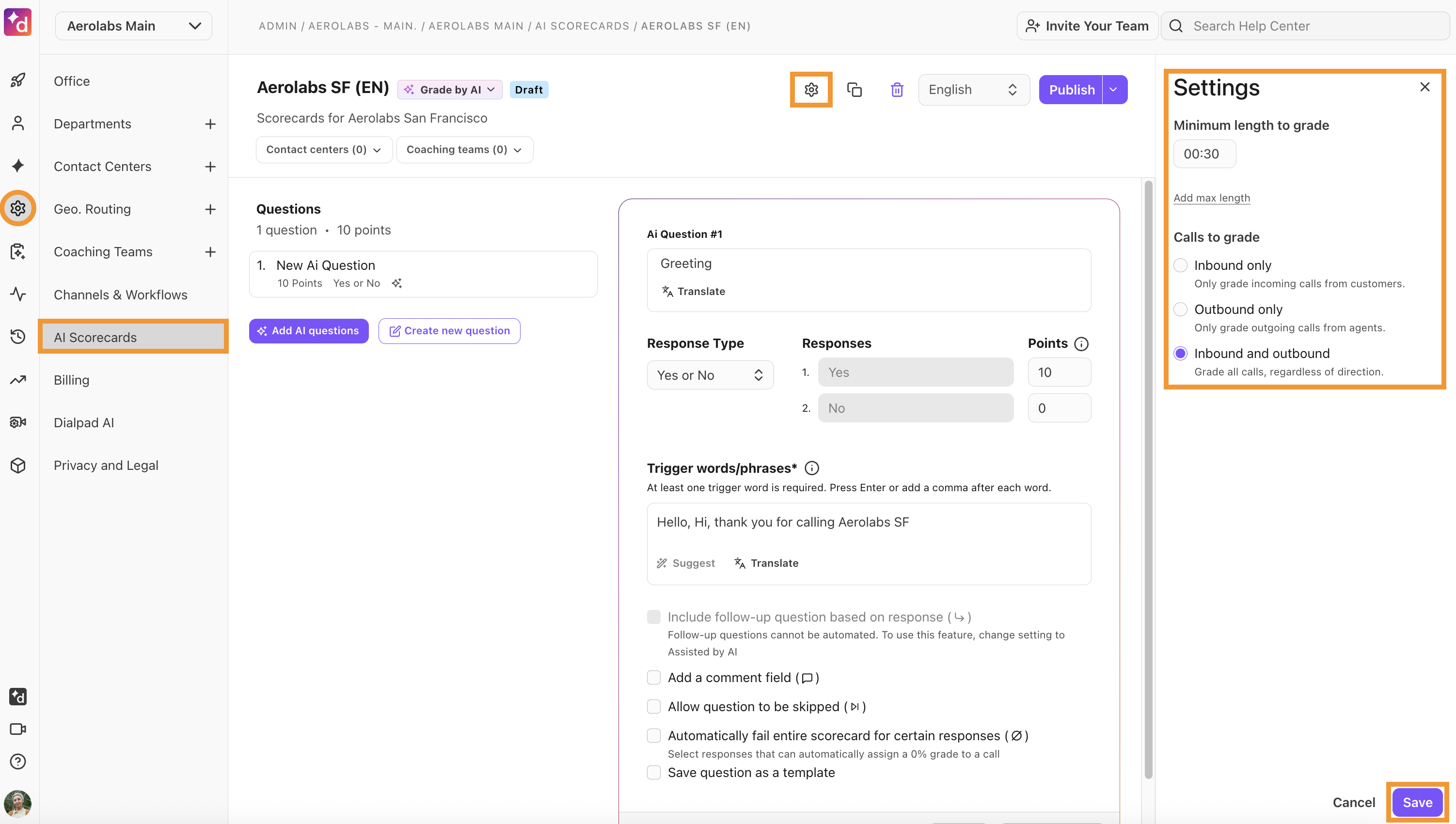
Task: Open the camera settings icon in sidebar
Action: (x=18, y=422)
